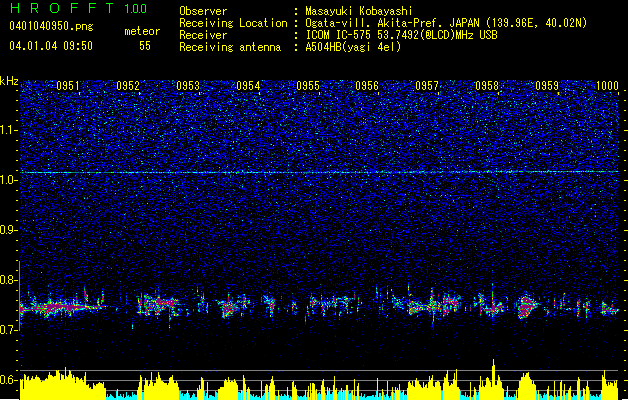
Task: Click the 0951 time marker
Action: [x=68, y=86]
